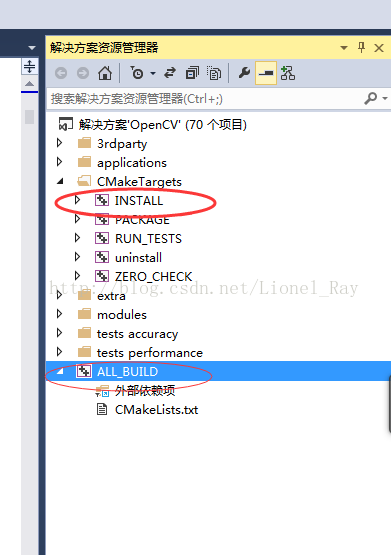Click the Show All Files icon

point(214,73)
